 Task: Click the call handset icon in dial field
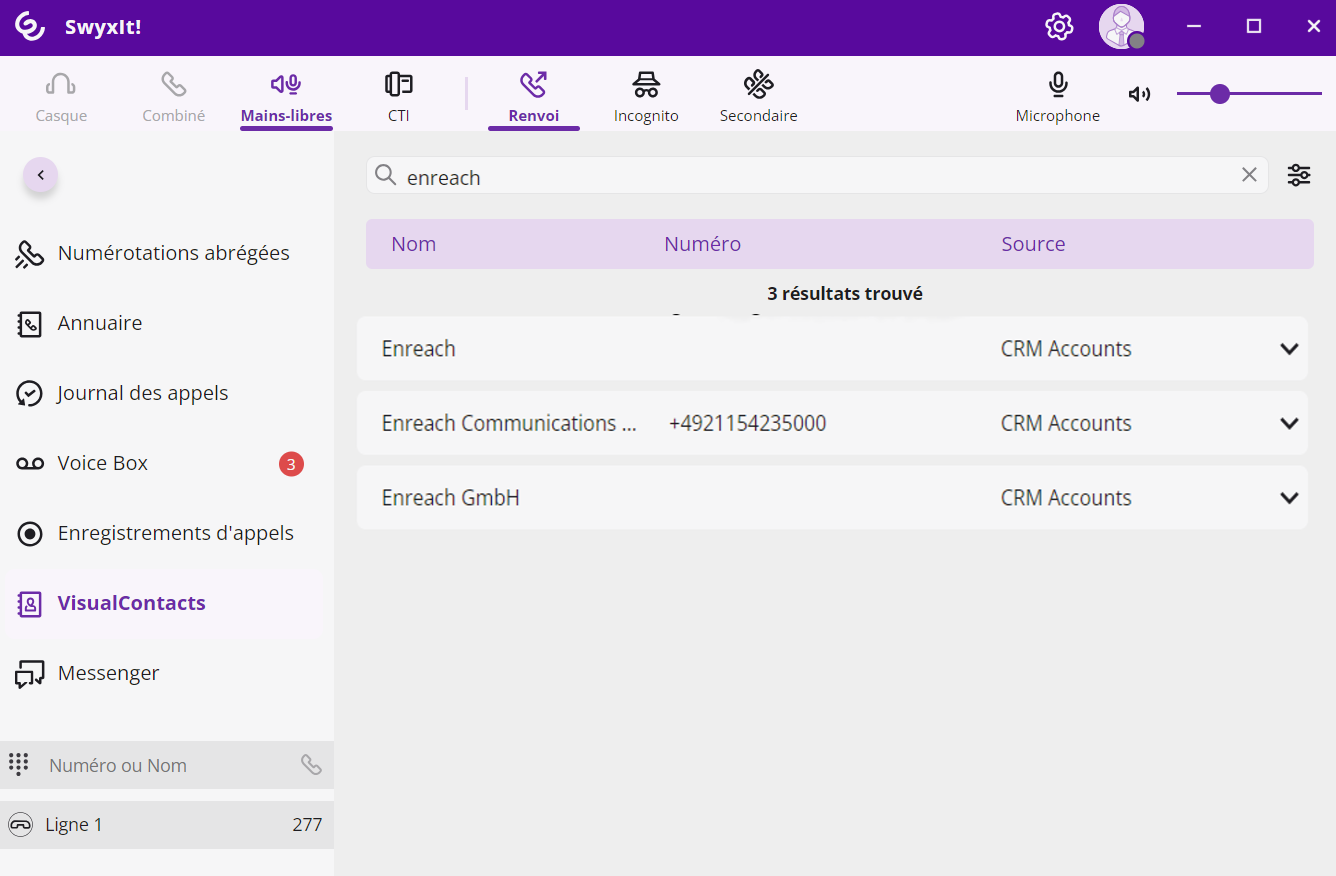[x=311, y=765]
